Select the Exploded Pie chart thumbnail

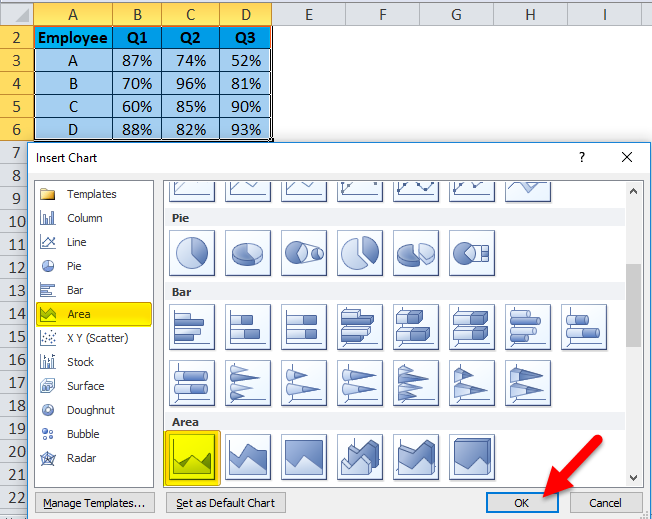[360, 253]
